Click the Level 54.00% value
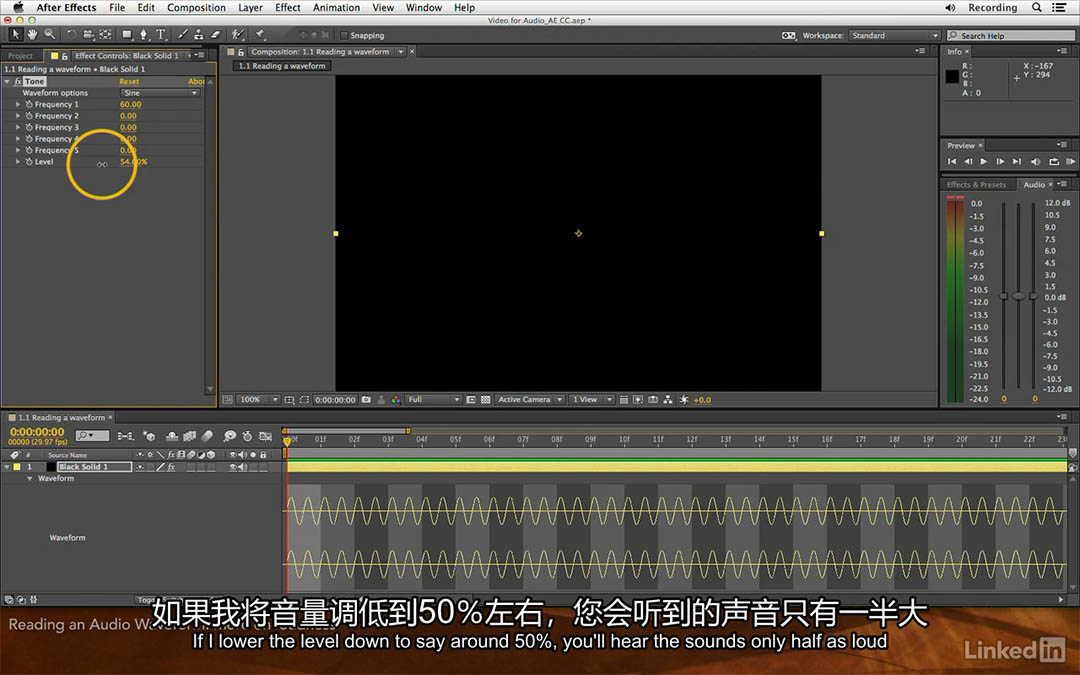Screen dimensions: 1080x675 [134, 162]
